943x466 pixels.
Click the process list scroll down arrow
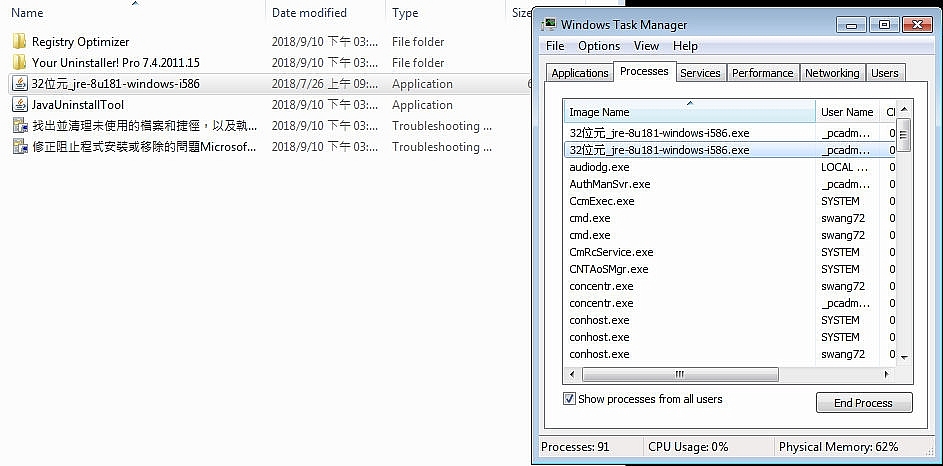(x=904, y=358)
